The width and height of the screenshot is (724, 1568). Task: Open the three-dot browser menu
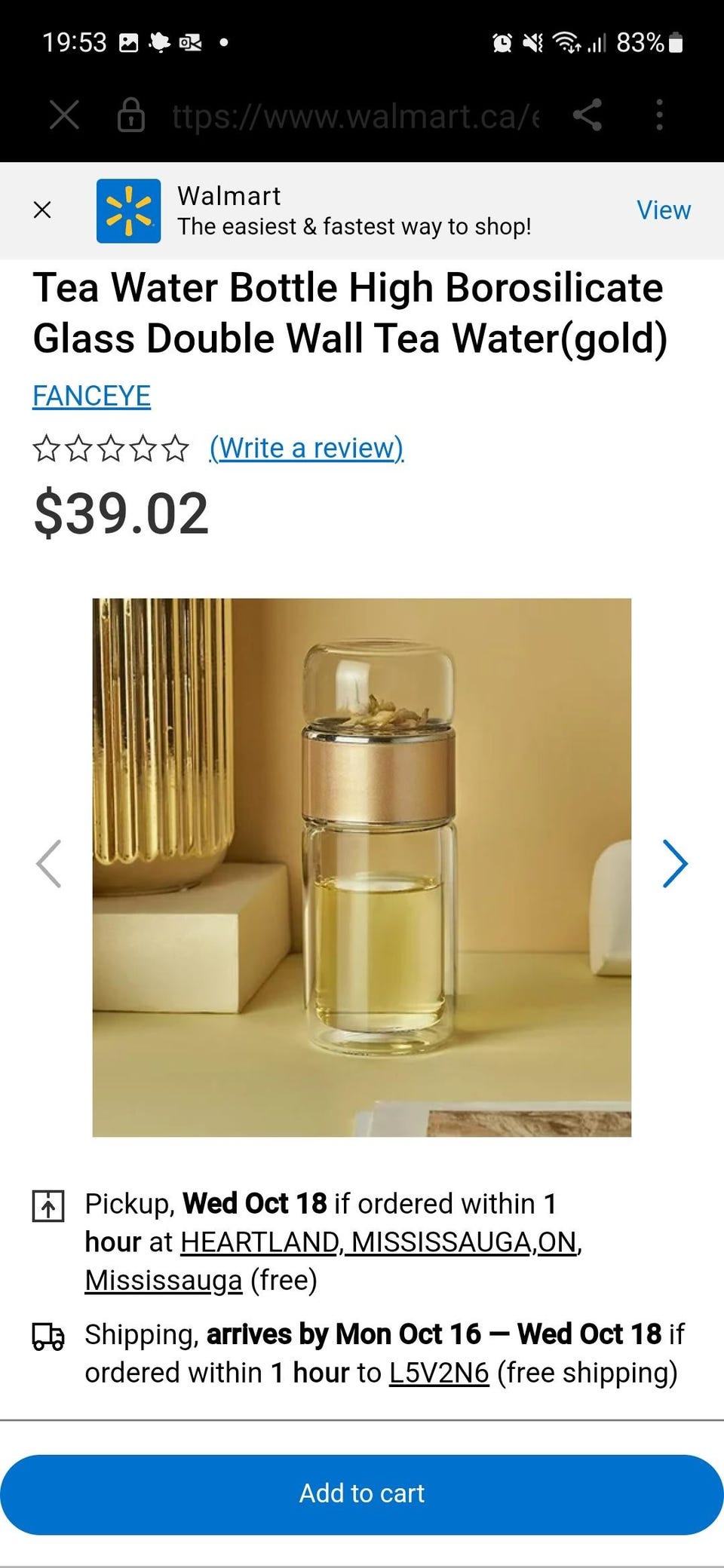660,115
